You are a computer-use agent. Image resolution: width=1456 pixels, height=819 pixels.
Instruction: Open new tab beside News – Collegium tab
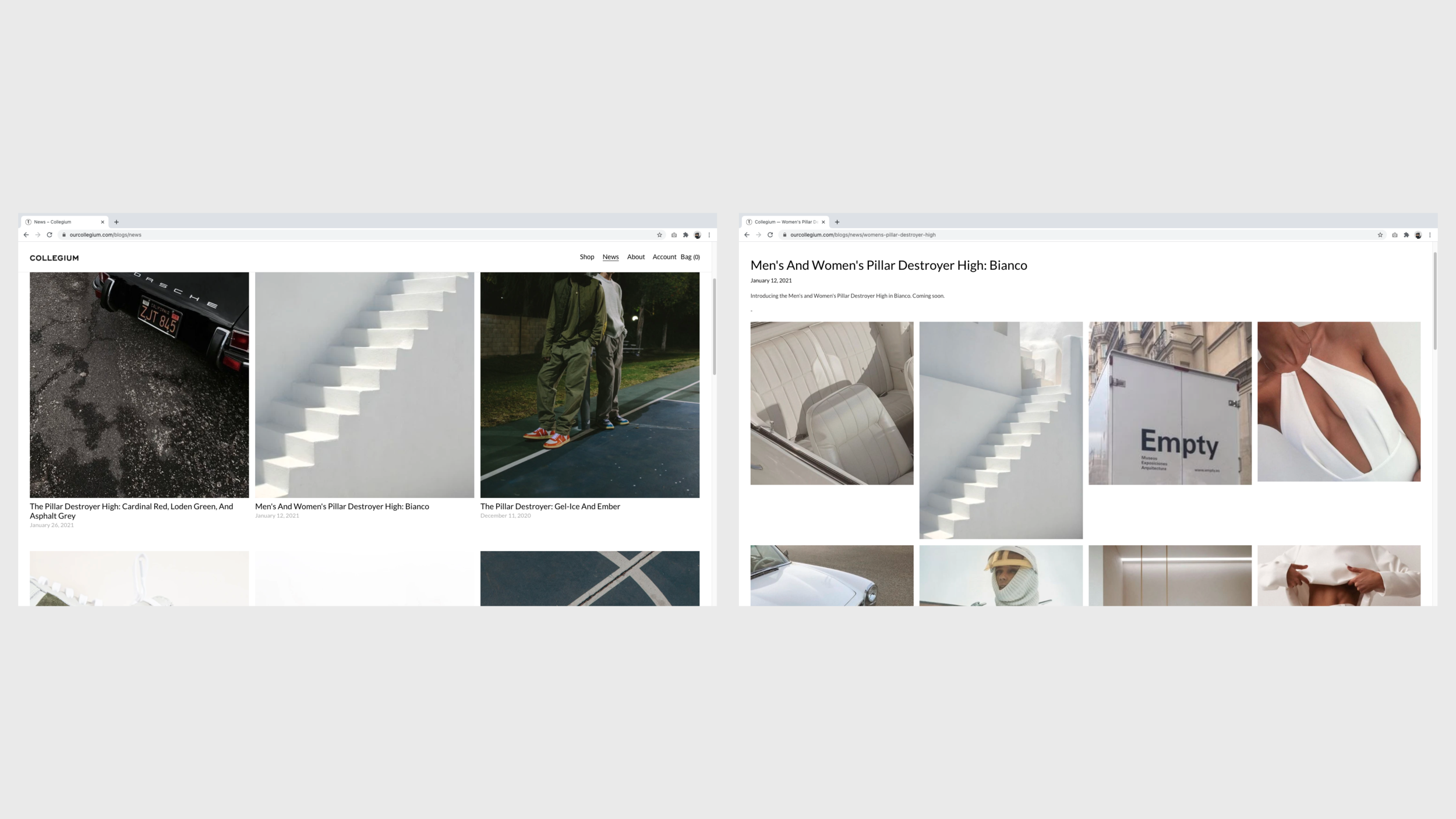[116, 222]
